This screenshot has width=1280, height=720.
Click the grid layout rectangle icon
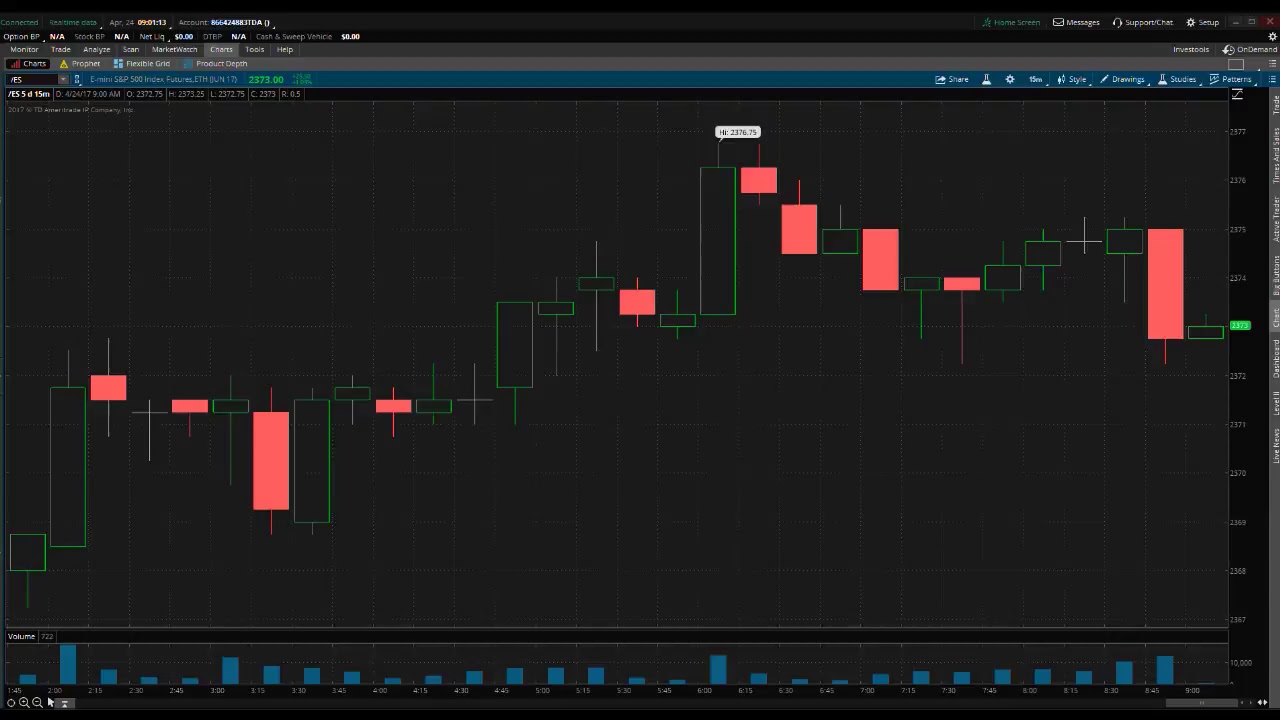1236,64
